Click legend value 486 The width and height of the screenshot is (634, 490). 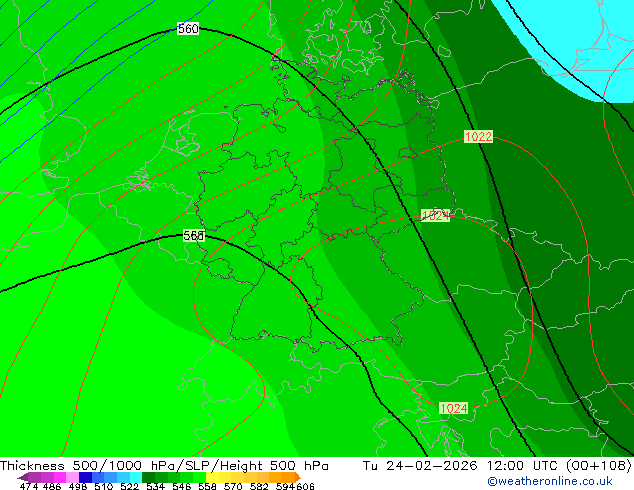point(52,486)
